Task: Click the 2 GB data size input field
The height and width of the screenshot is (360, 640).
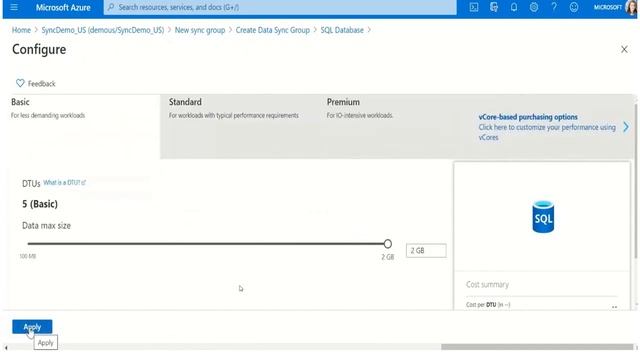Action: [x=426, y=251]
